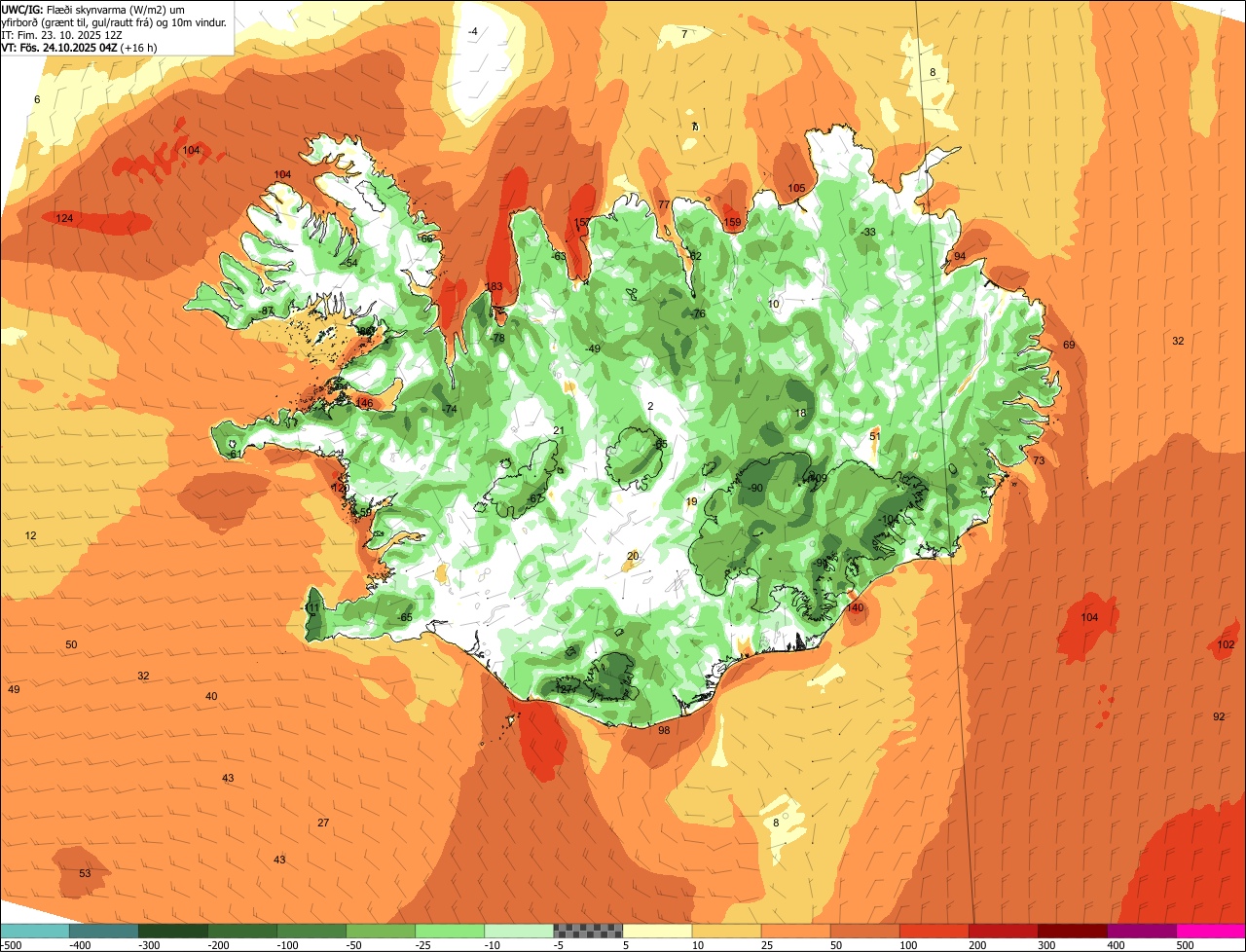Pick the legend swatch between -50 and -25
Image resolution: width=1246 pixels, height=952 pixels.
click(x=381, y=930)
